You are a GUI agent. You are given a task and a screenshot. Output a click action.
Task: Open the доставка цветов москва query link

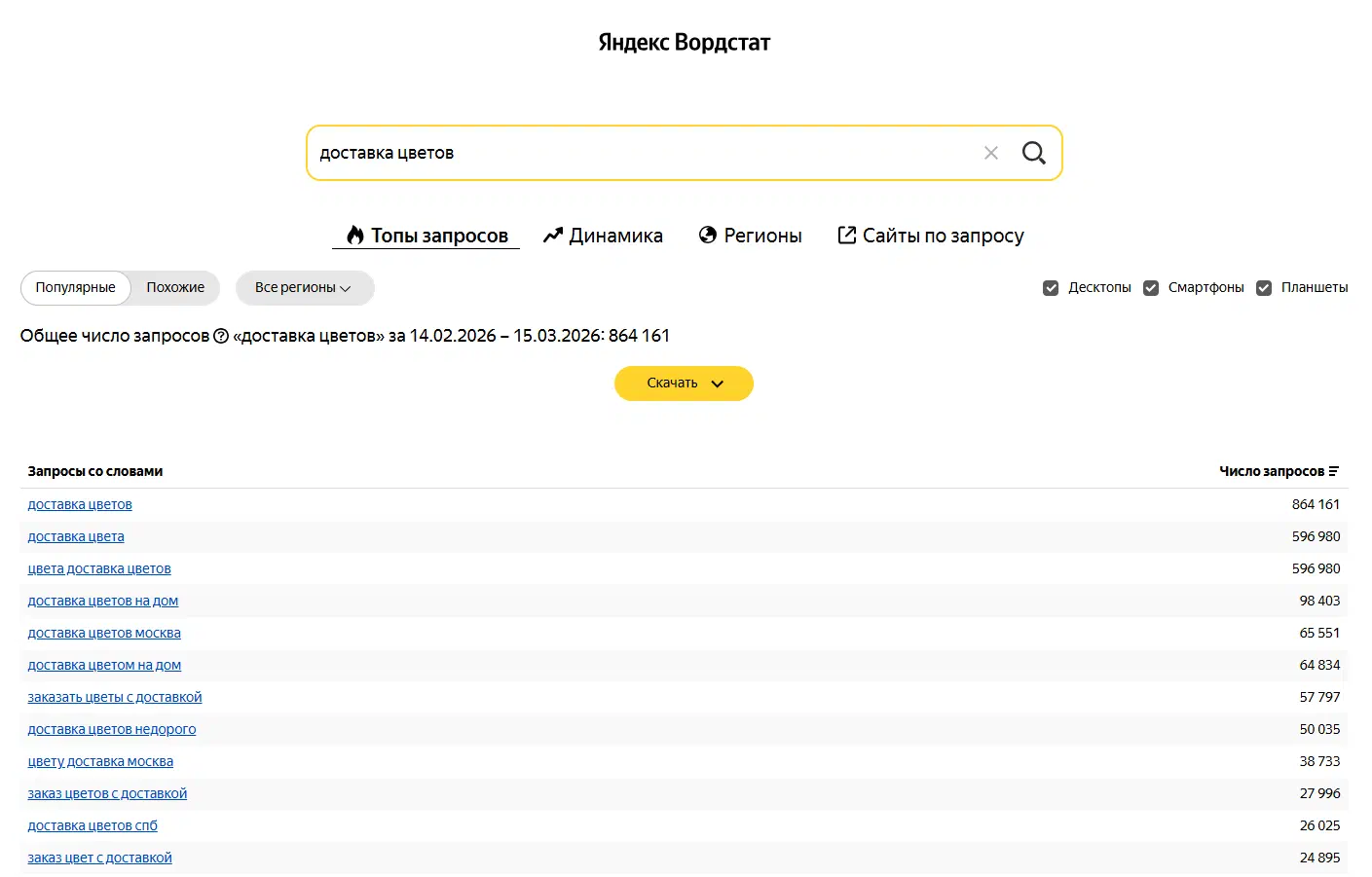(x=104, y=633)
